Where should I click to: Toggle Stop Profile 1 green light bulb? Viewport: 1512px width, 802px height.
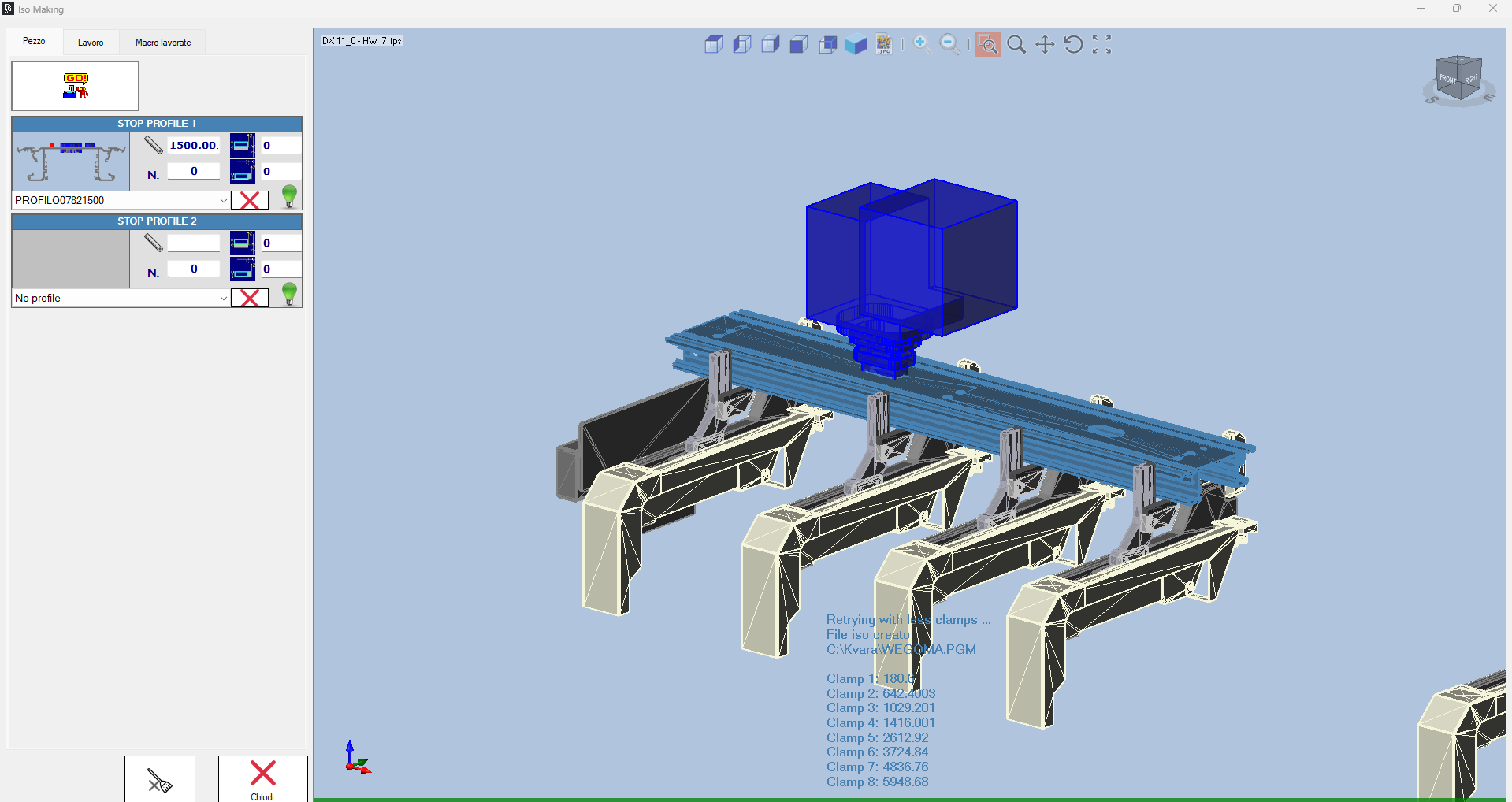click(x=289, y=196)
